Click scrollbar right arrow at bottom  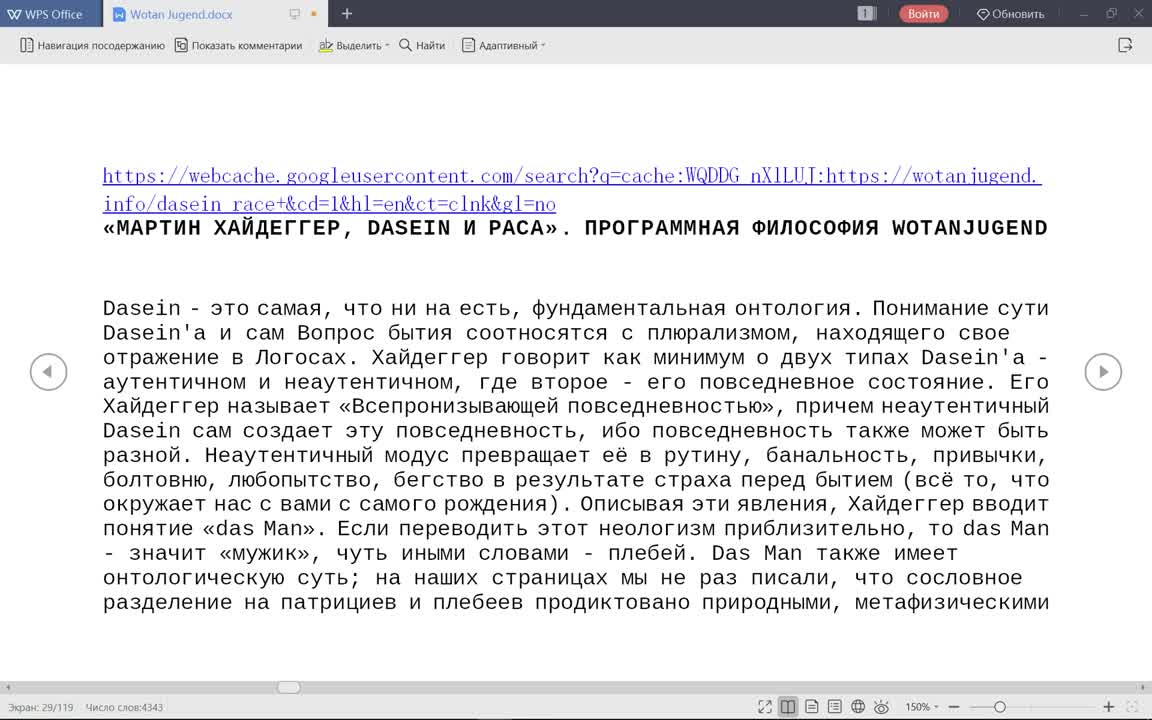(1143, 688)
